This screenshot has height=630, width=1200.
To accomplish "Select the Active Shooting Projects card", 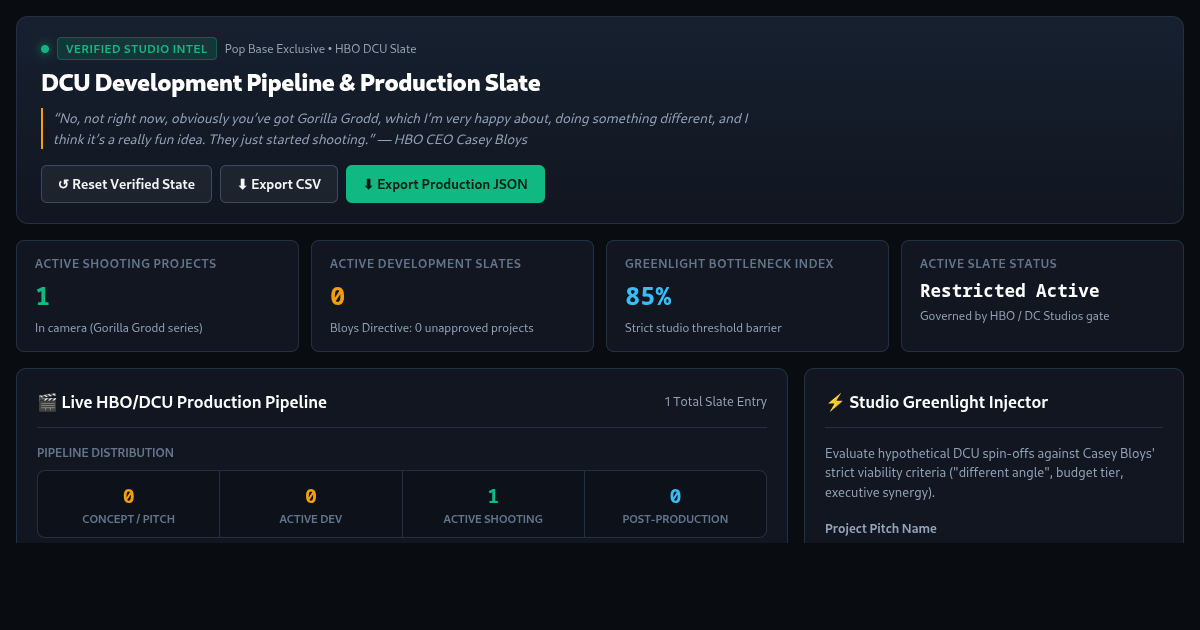I will click(x=157, y=296).
